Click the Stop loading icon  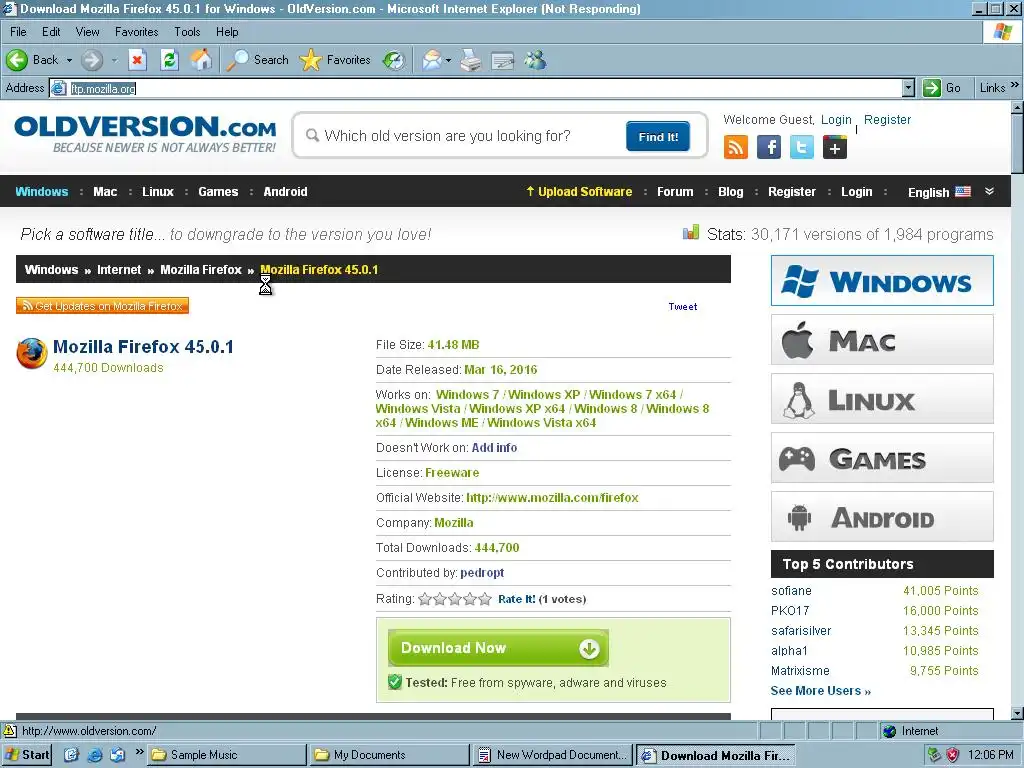[x=136, y=60]
